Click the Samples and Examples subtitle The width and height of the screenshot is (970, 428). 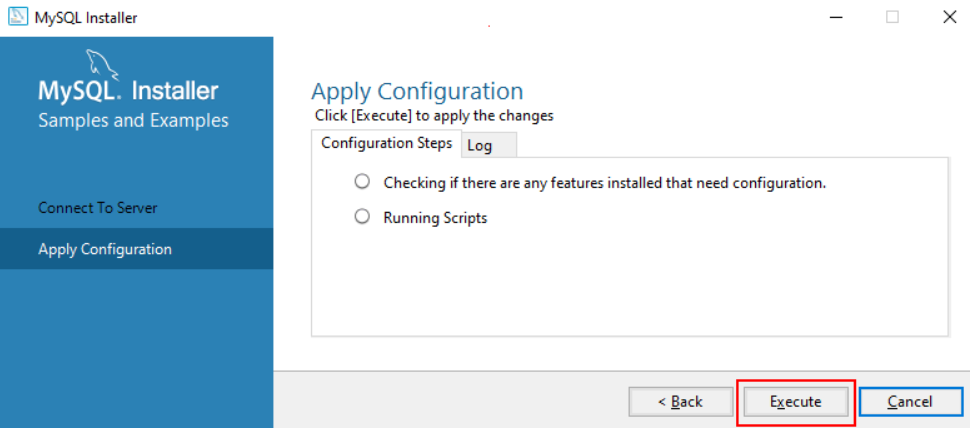134,120
